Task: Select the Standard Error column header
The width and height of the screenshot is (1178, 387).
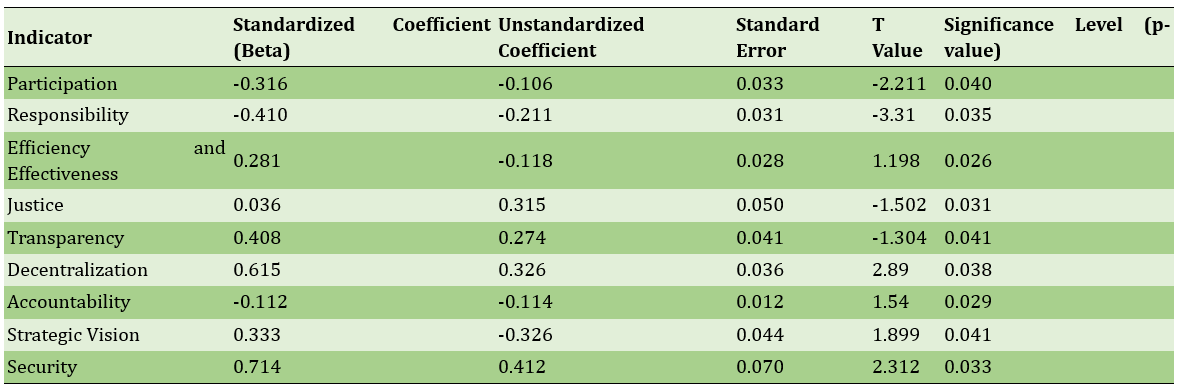Action: tap(777, 38)
